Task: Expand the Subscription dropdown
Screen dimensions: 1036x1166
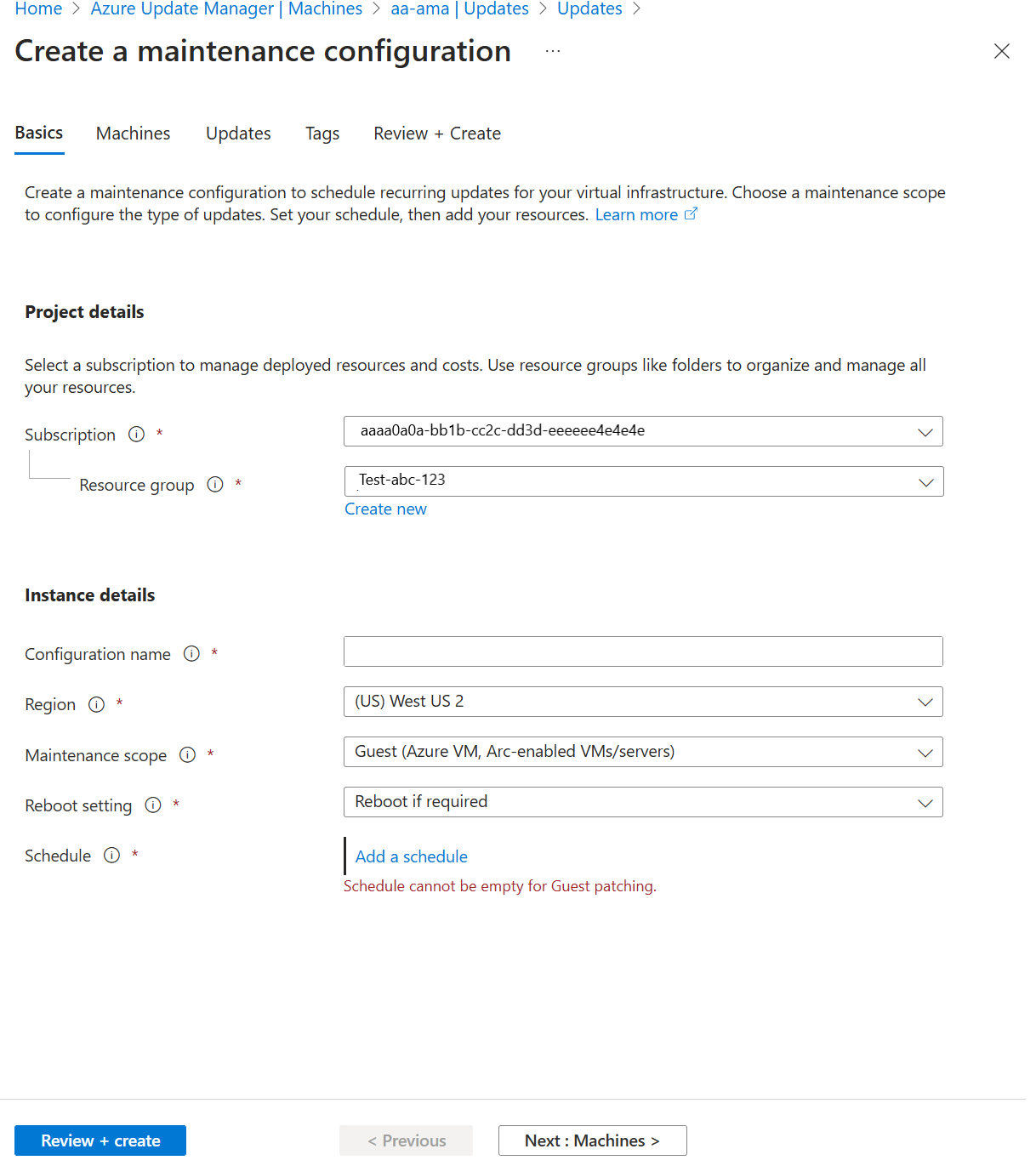Action: tap(925, 431)
